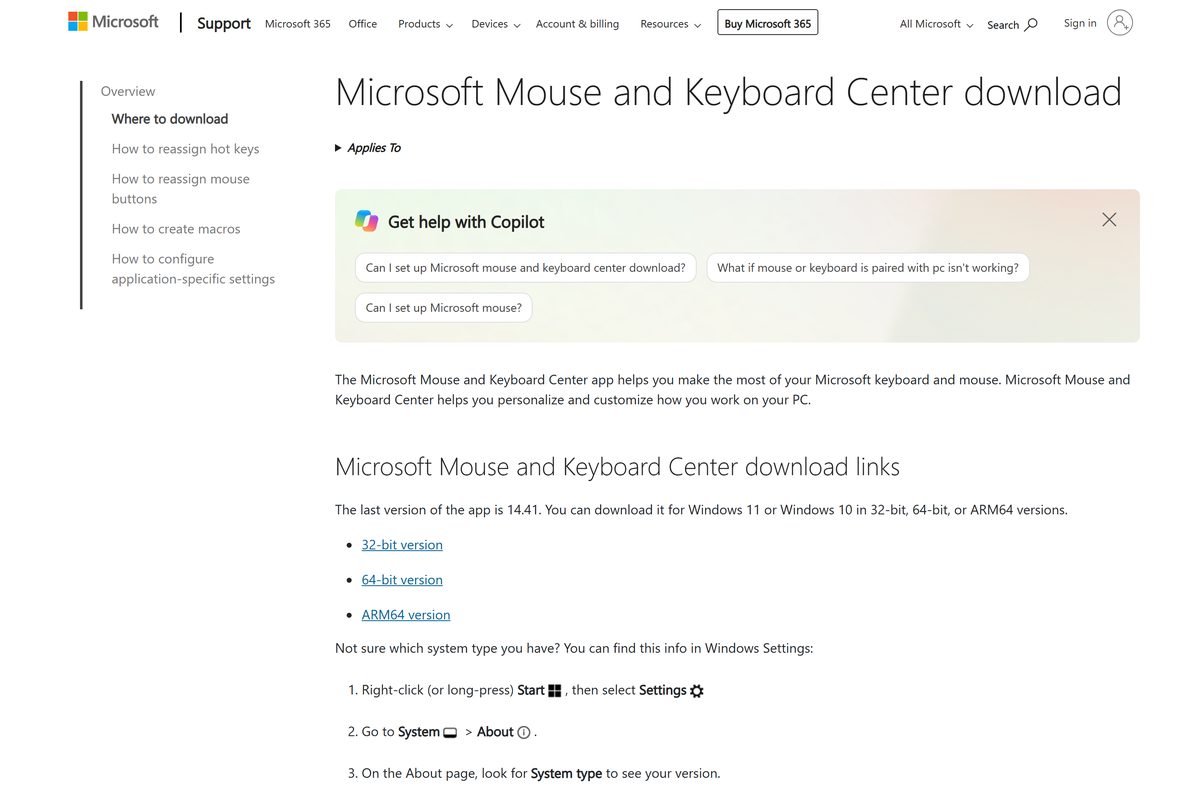The width and height of the screenshot is (1200, 792).
Task: Go to How to reassign hot keys
Action: click(185, 149)
